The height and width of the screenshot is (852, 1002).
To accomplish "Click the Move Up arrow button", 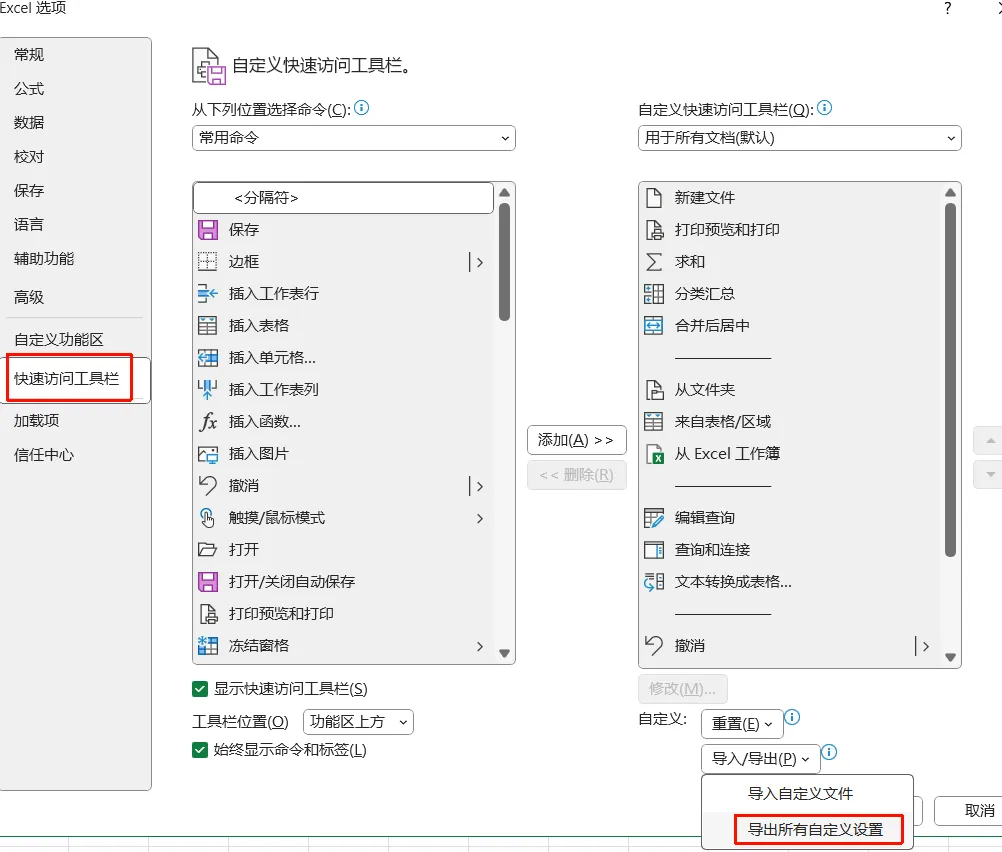I will tap(989, 440).
